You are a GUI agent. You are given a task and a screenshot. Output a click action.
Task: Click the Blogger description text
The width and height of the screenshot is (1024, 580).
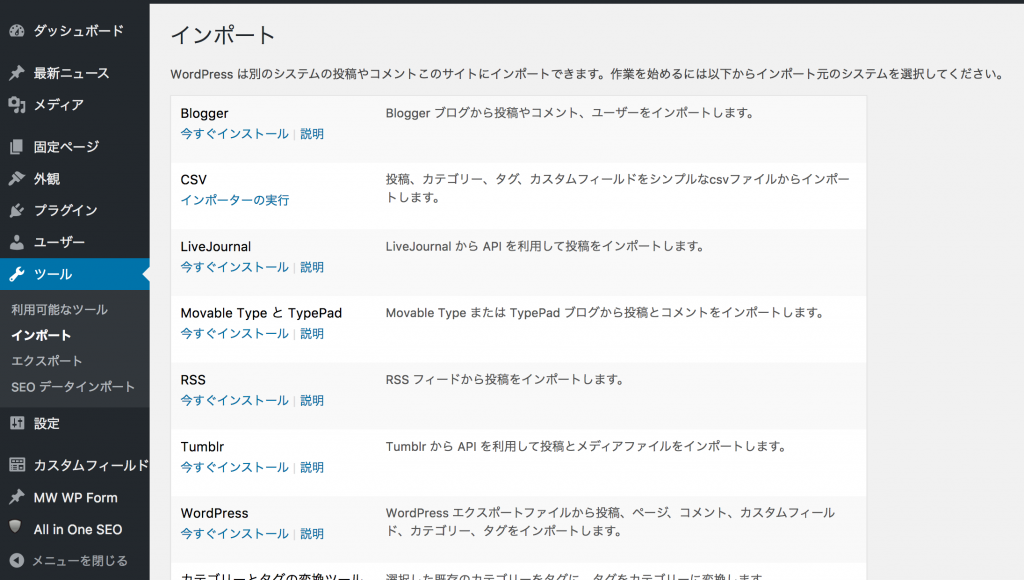point(570,113)
